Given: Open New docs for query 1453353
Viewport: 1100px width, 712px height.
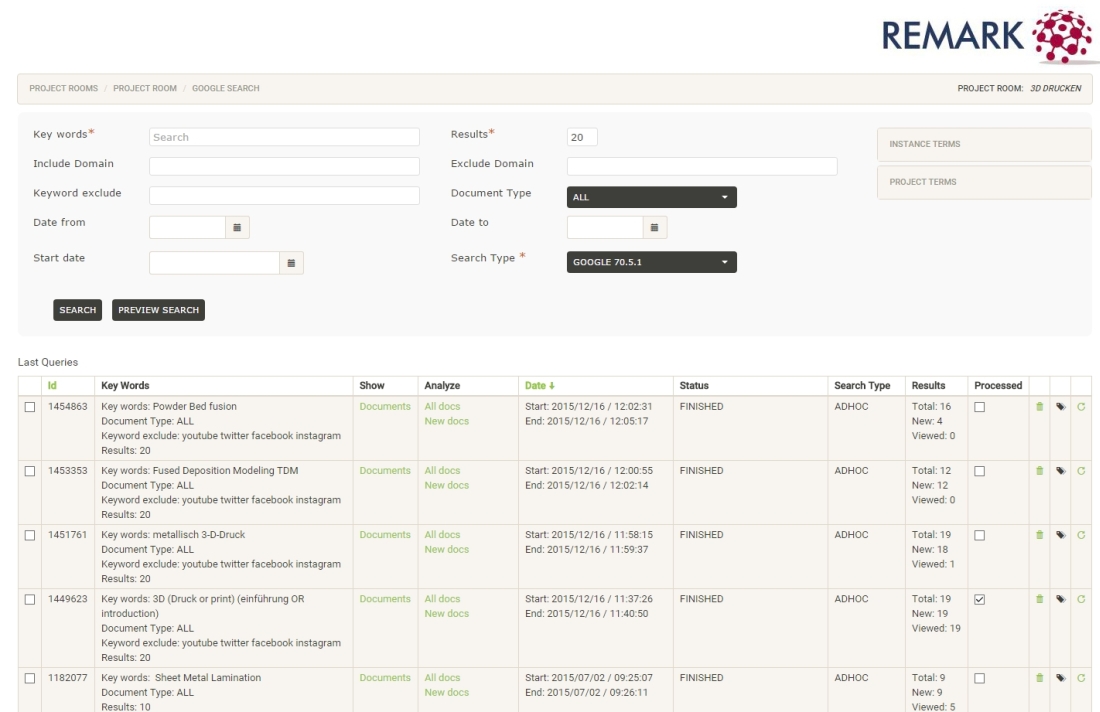Looking at the screenshot, I should (446, 485).
